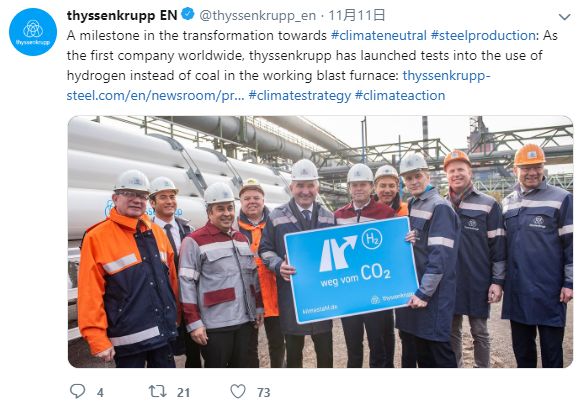Click the reply count 4
583x403 pixels.
click(100, 393)
